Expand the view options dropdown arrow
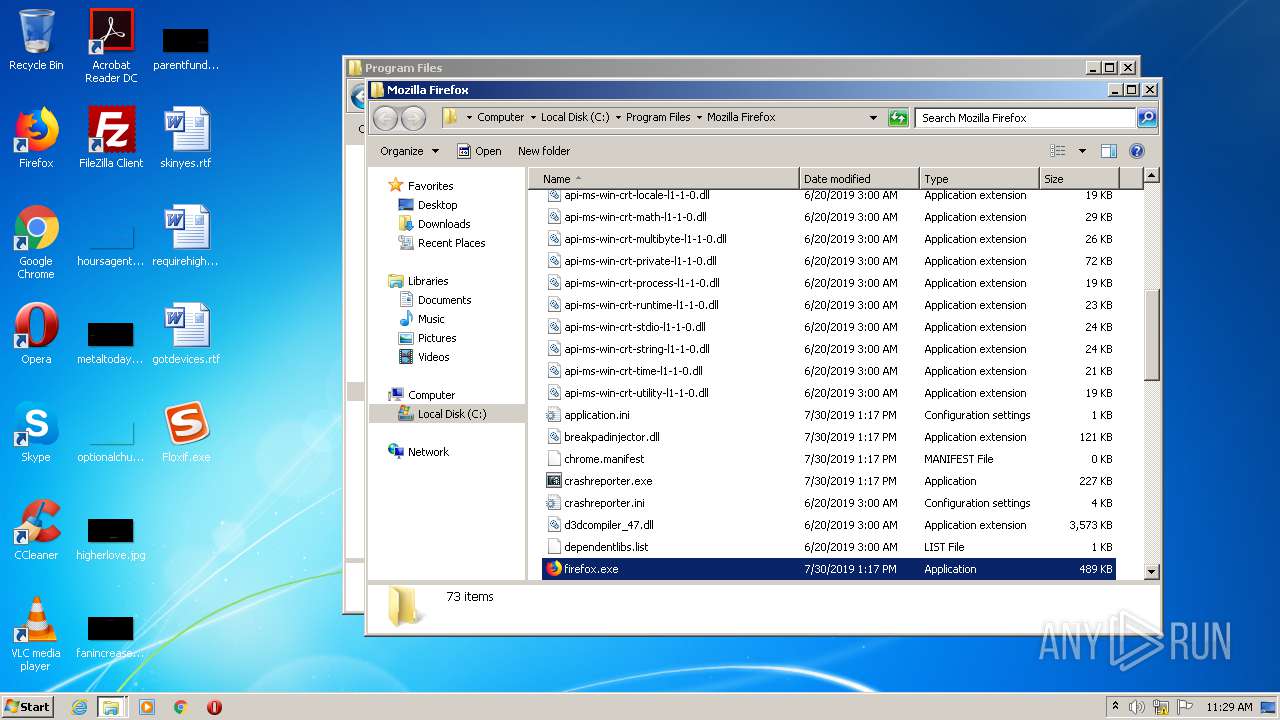Viewport: 1280px width, 720px height. pos(1082,151)
